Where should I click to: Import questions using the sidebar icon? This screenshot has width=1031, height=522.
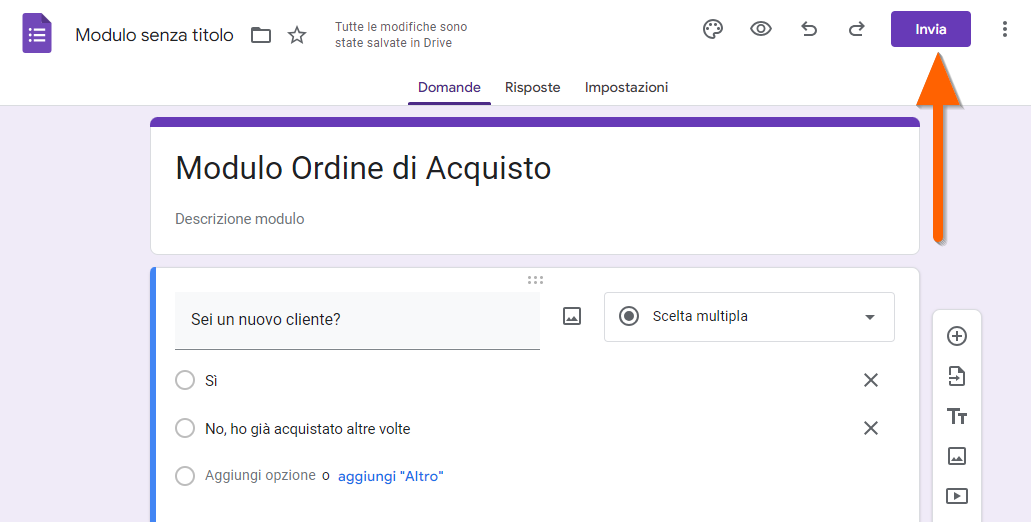tap(957, 376)
